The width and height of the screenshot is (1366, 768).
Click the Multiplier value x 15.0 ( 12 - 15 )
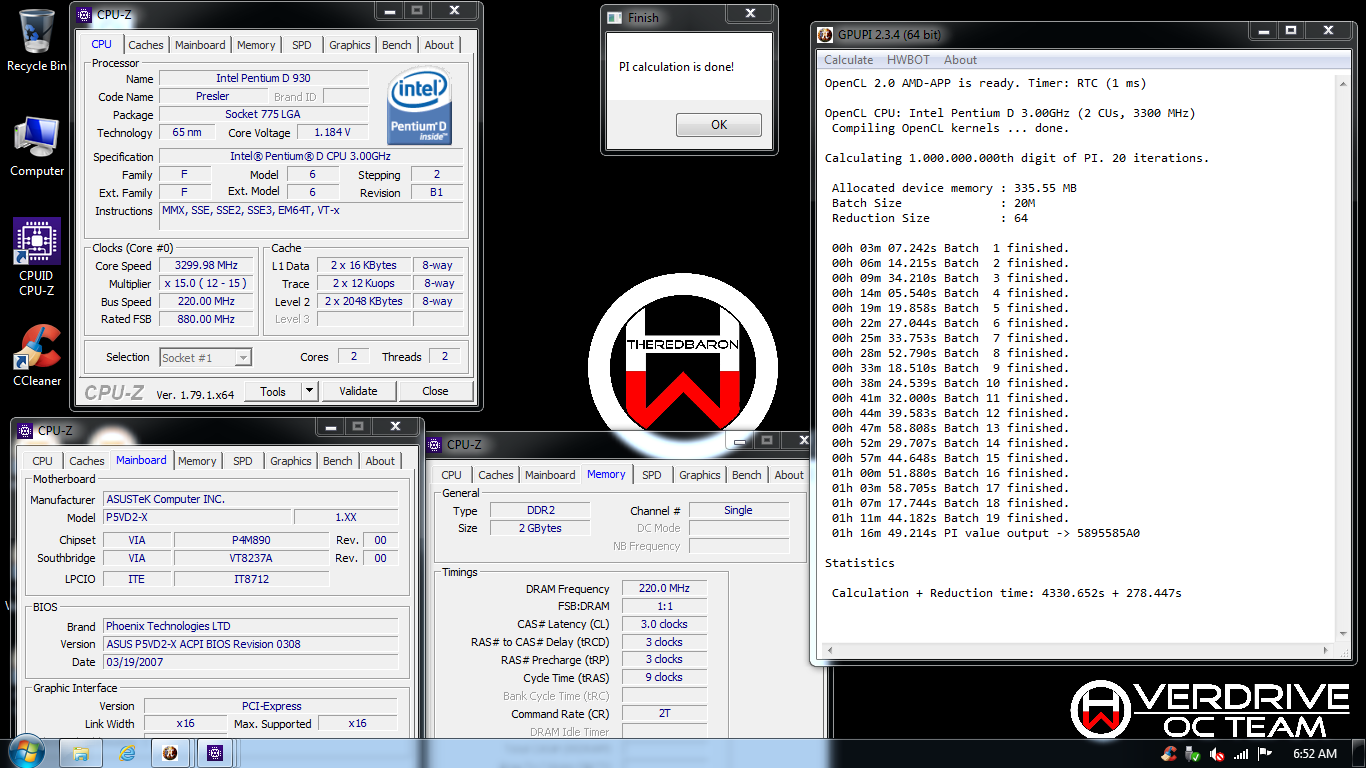[x=206, y=284]
